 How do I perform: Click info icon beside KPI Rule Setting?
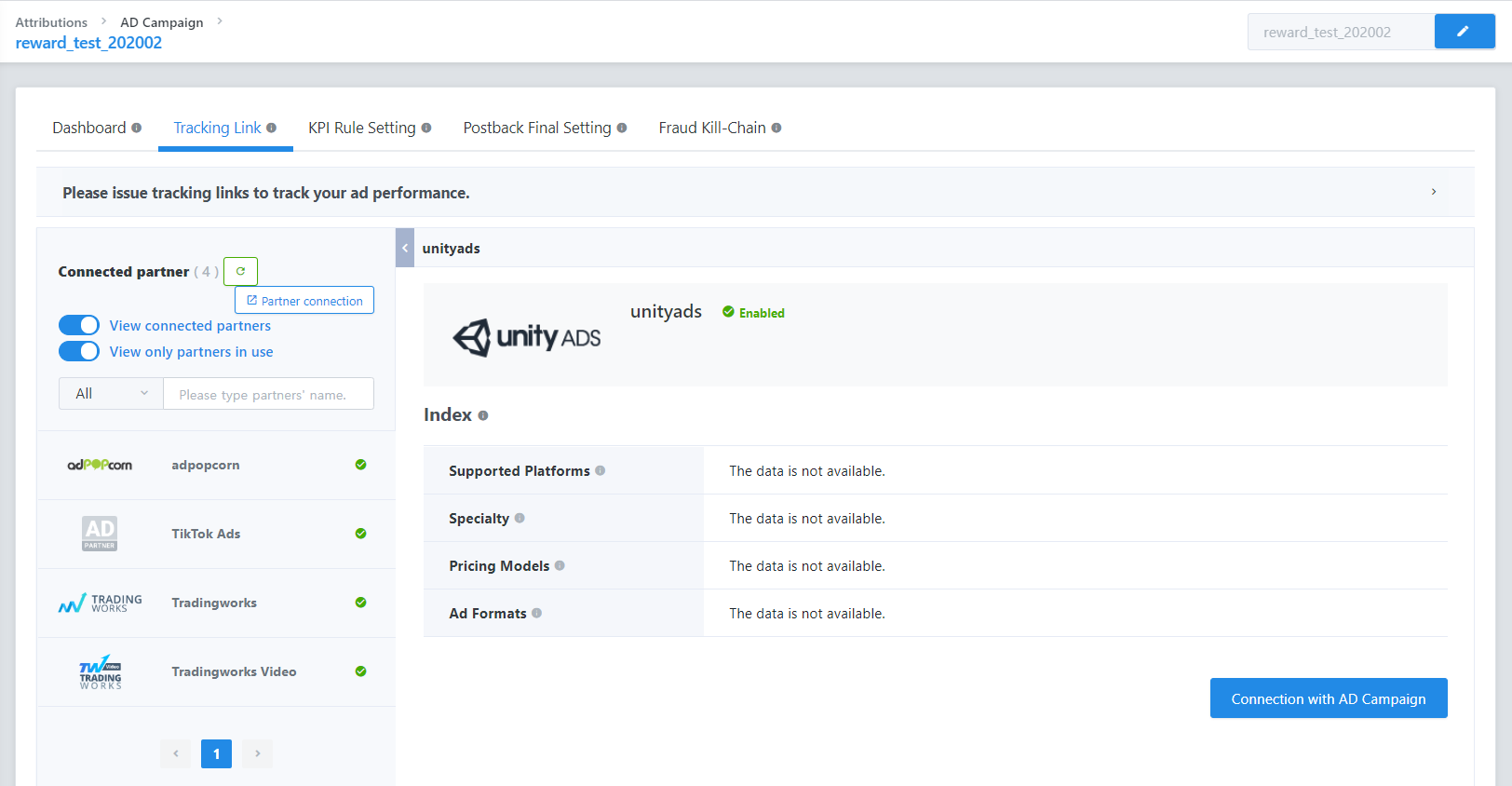pos(426,128)
